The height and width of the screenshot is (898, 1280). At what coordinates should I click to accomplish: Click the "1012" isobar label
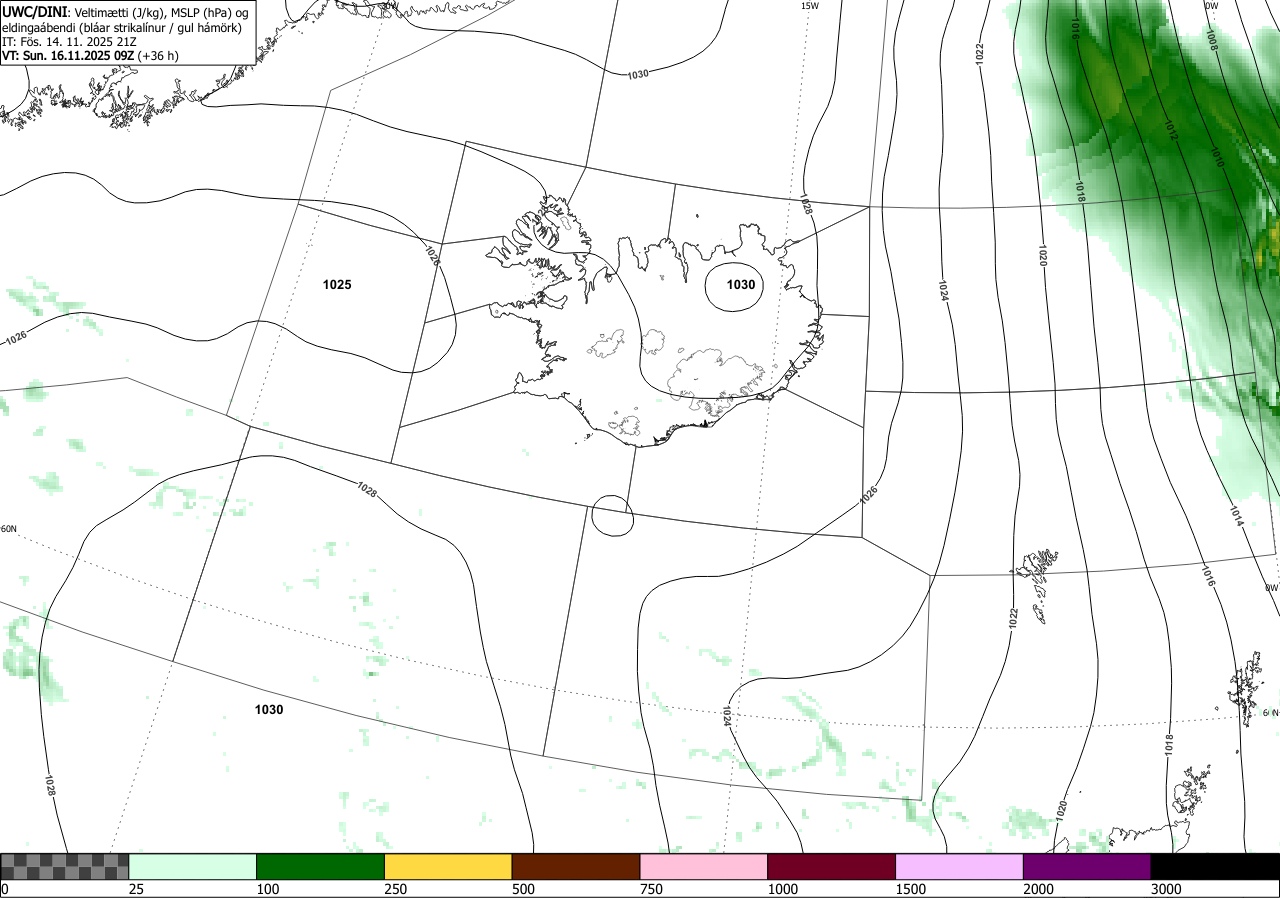tap(1171, 130)
